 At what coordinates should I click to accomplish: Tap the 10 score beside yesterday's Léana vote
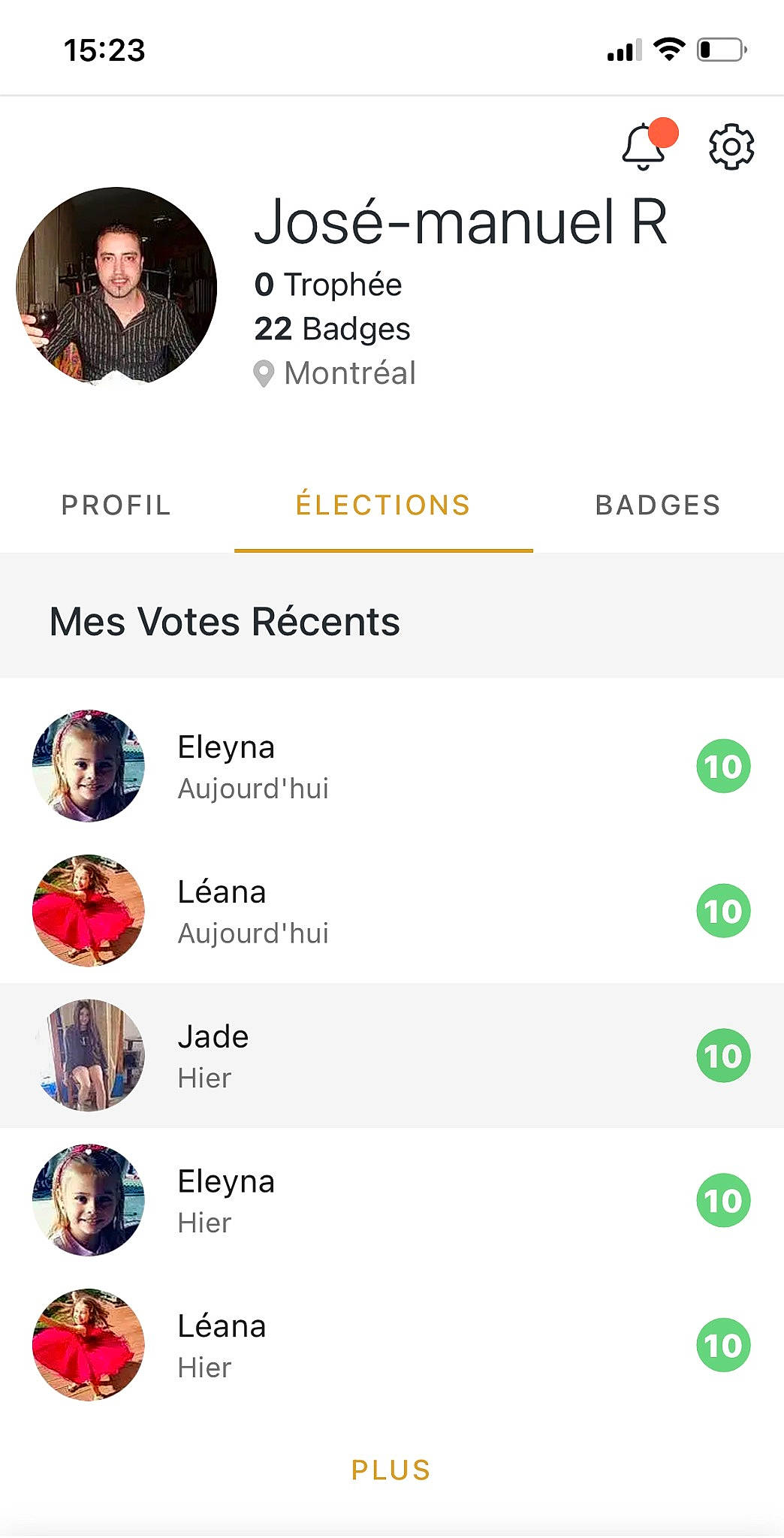point(723,1345)
